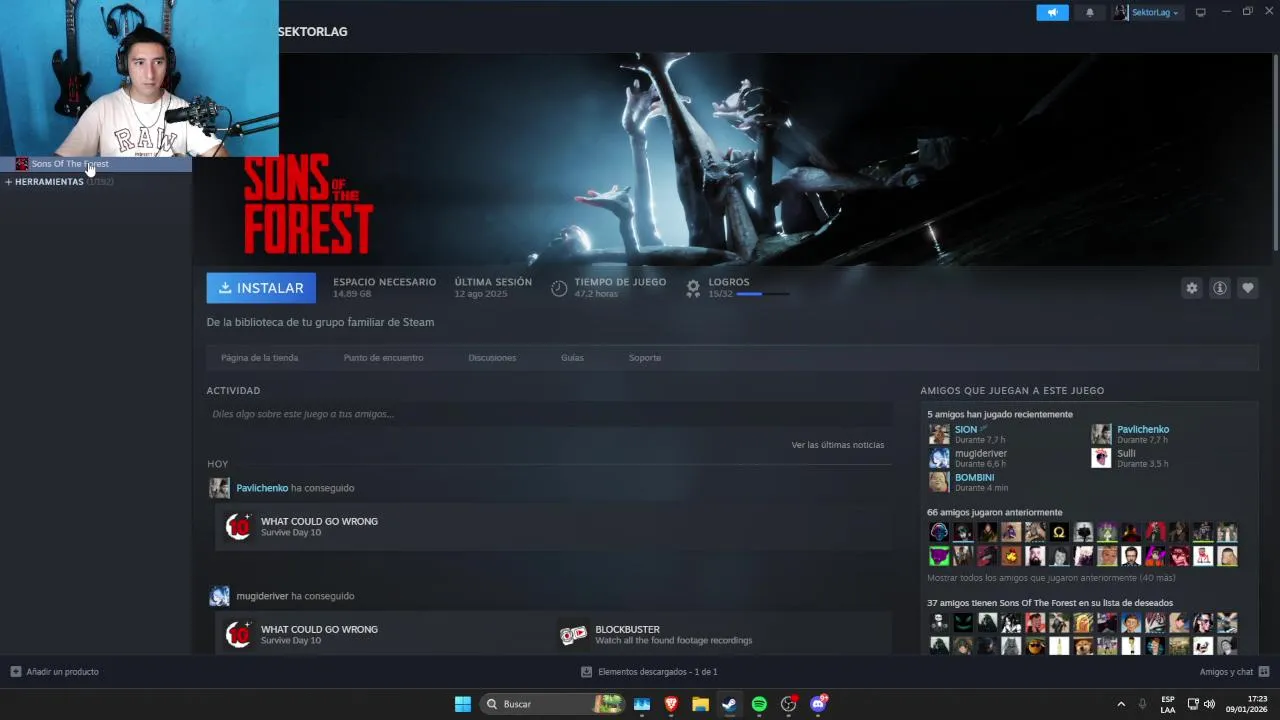Open the Guías tab
This screenshot has width=1280, height=720.
[572, 358]
